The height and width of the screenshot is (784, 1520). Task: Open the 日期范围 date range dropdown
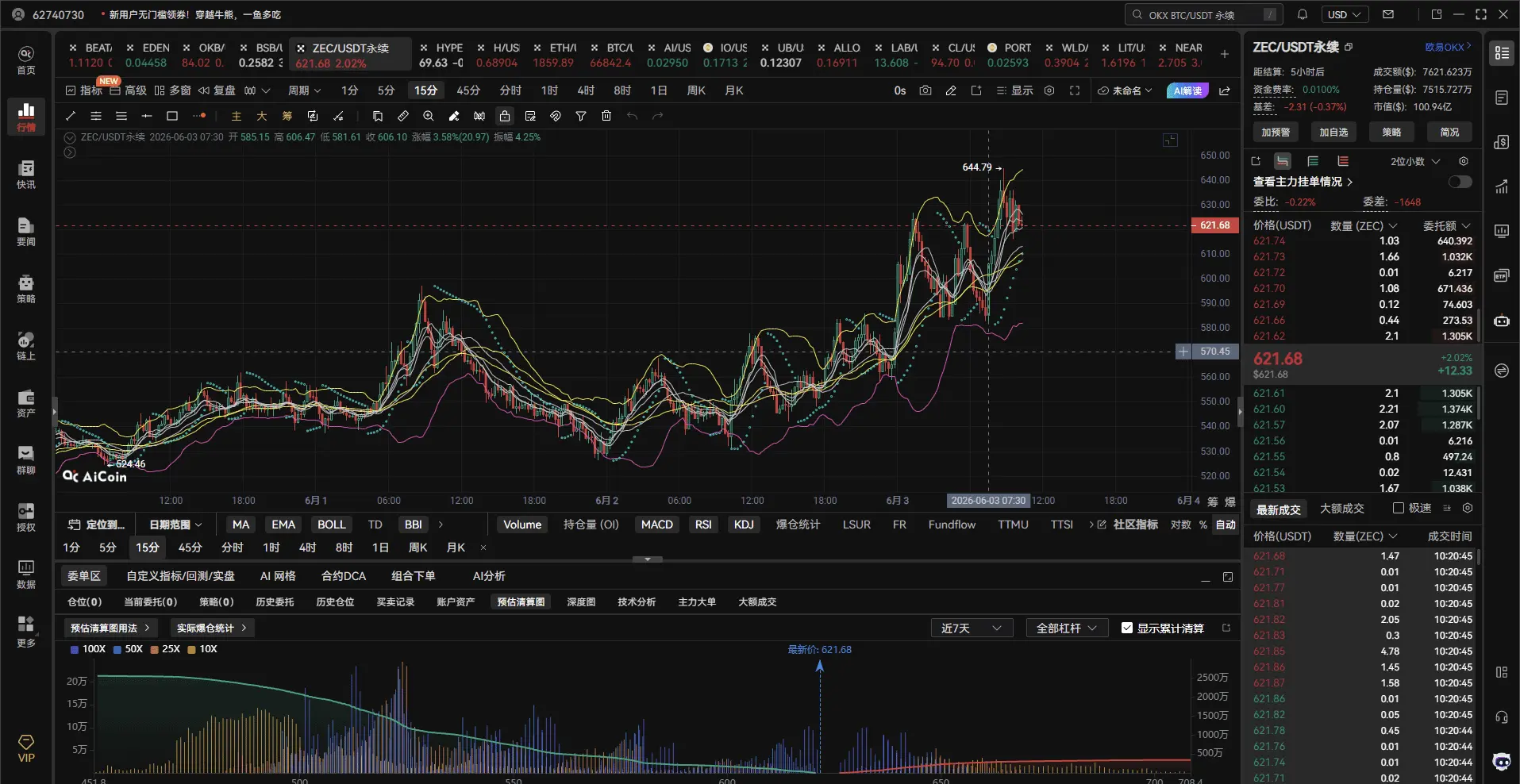pos(175,525)
